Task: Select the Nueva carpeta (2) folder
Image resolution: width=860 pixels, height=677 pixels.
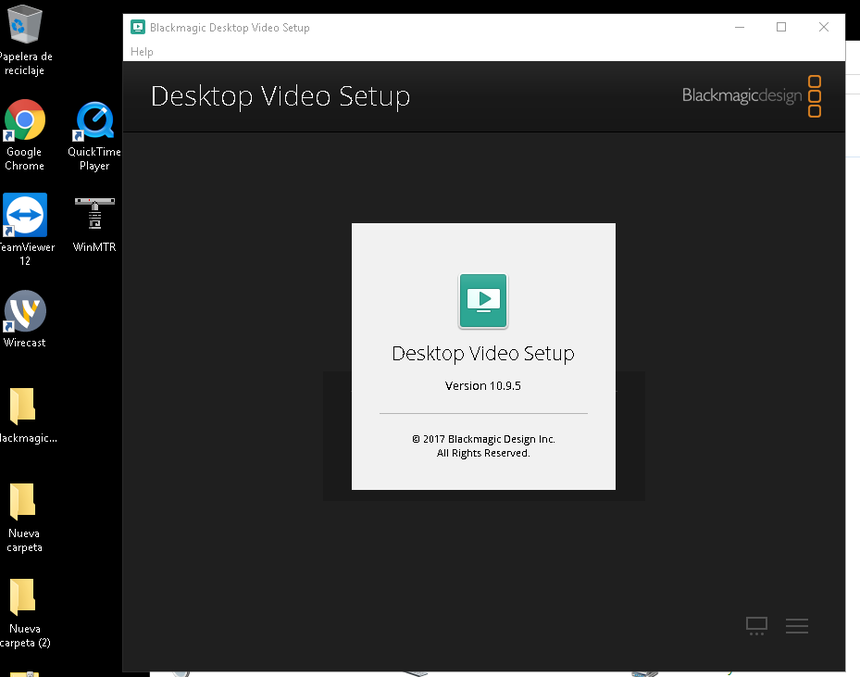Action: click(x=24, y=613)
